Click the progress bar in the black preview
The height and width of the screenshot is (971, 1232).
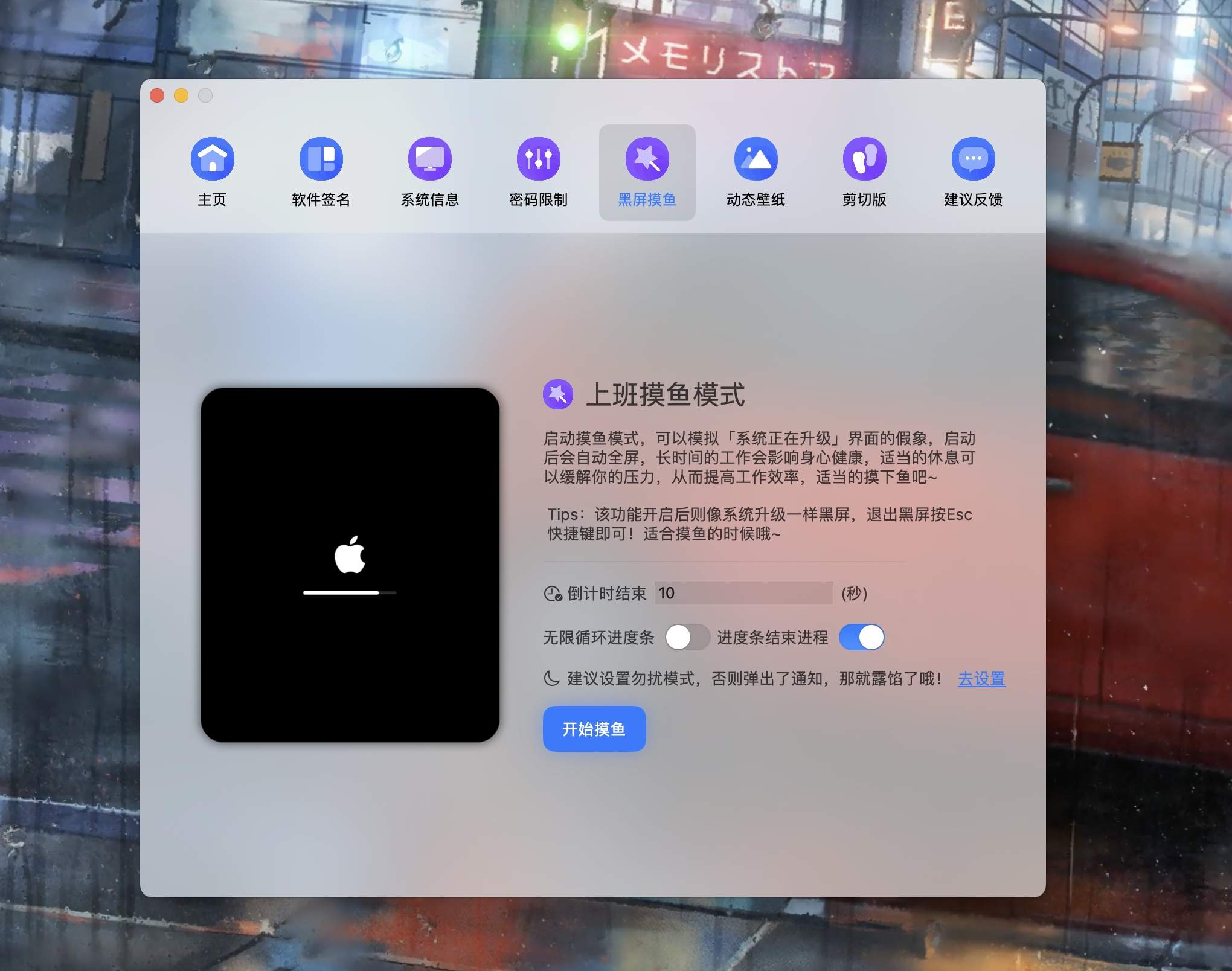(x=349, y=593)
